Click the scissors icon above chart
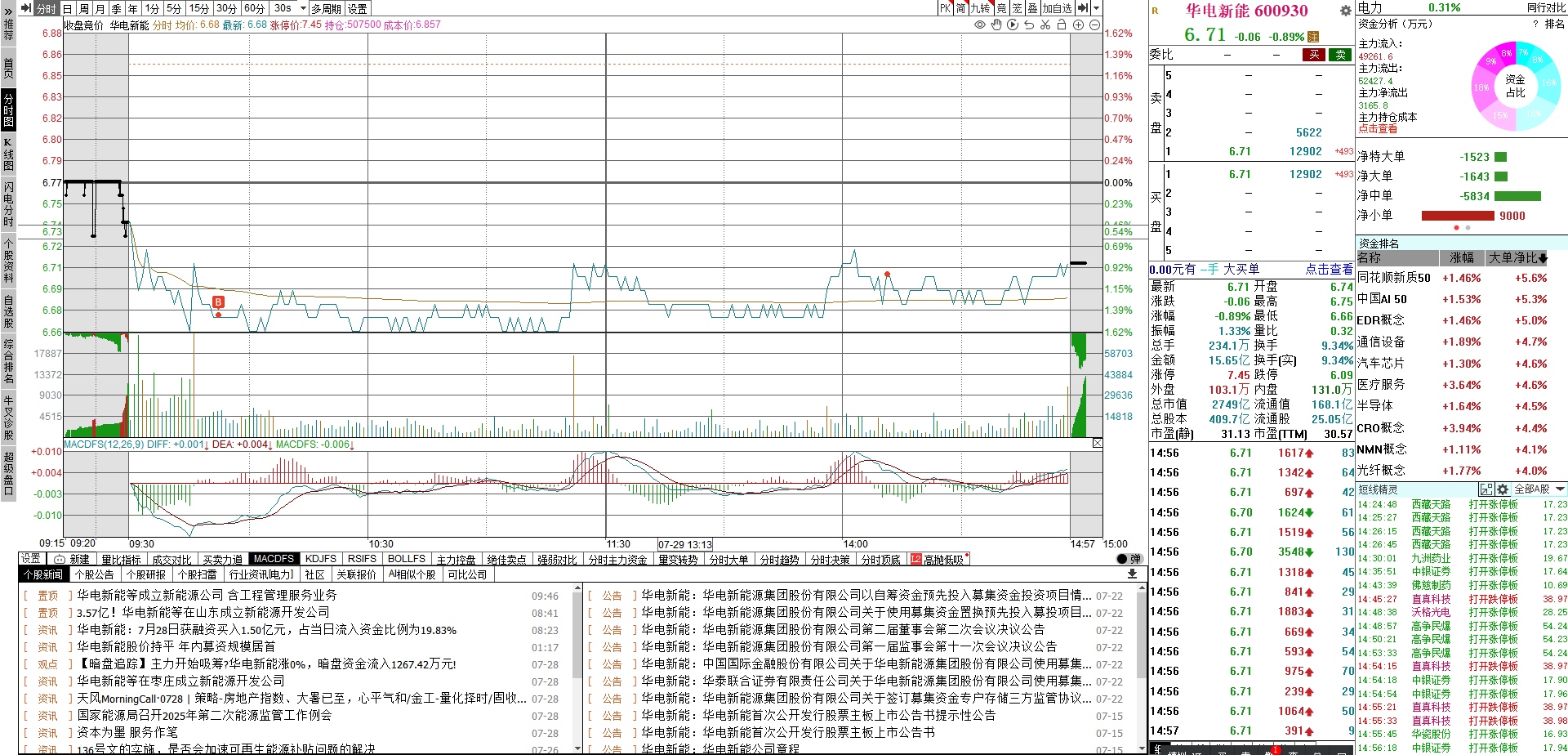The width and height of the screenshot is (1568, 755). (x=1045, y=25)
